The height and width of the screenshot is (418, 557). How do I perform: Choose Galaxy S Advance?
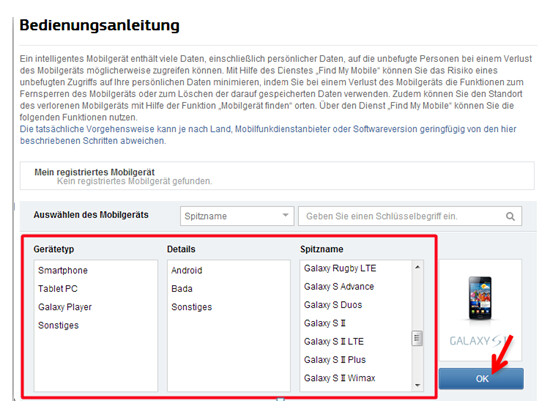339,287
